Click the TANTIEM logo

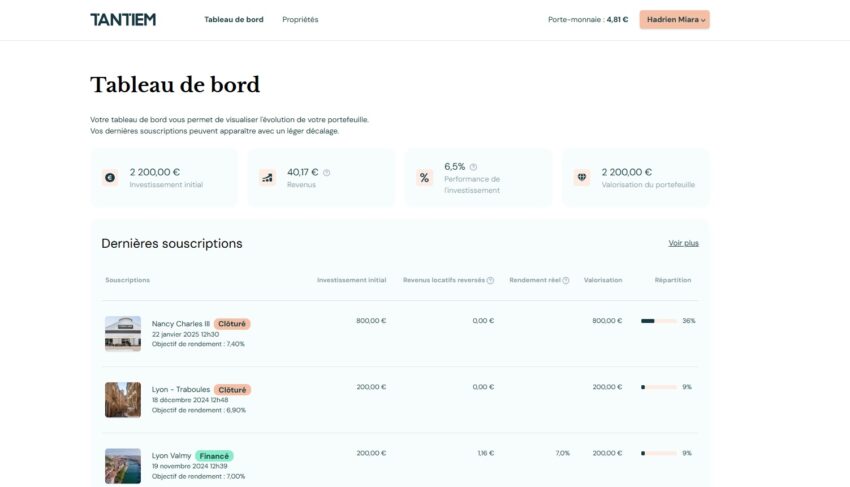(122, 19)
